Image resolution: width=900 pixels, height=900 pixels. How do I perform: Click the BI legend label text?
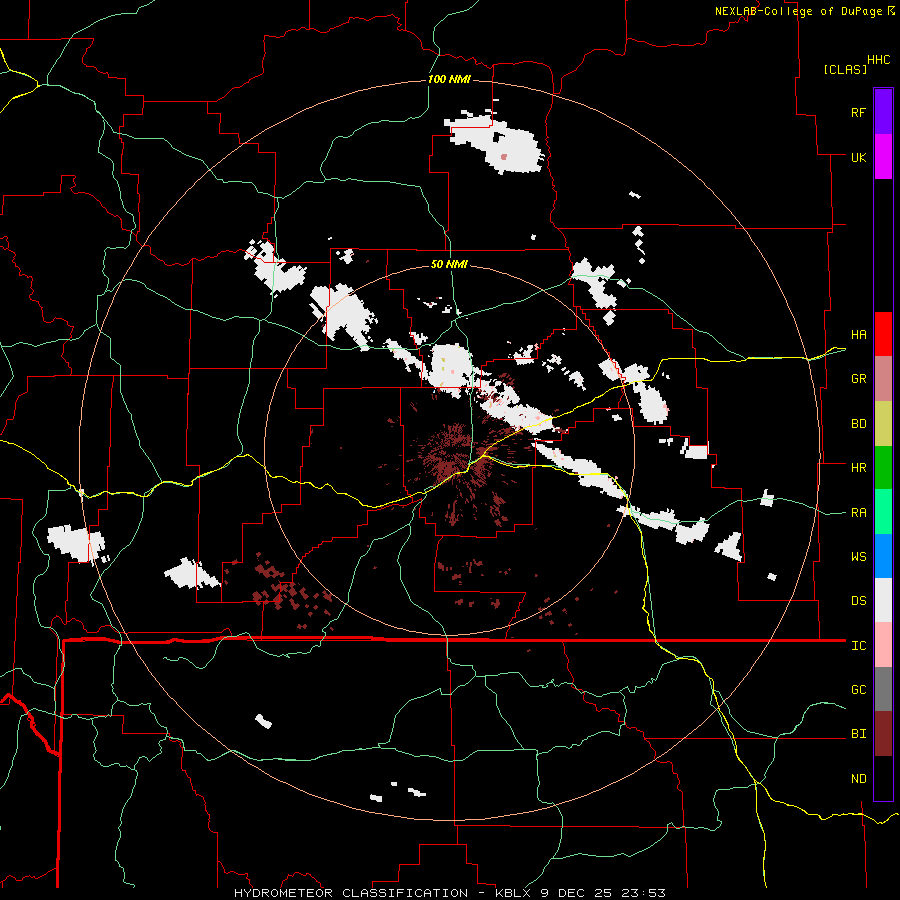[x=858, y=734]
